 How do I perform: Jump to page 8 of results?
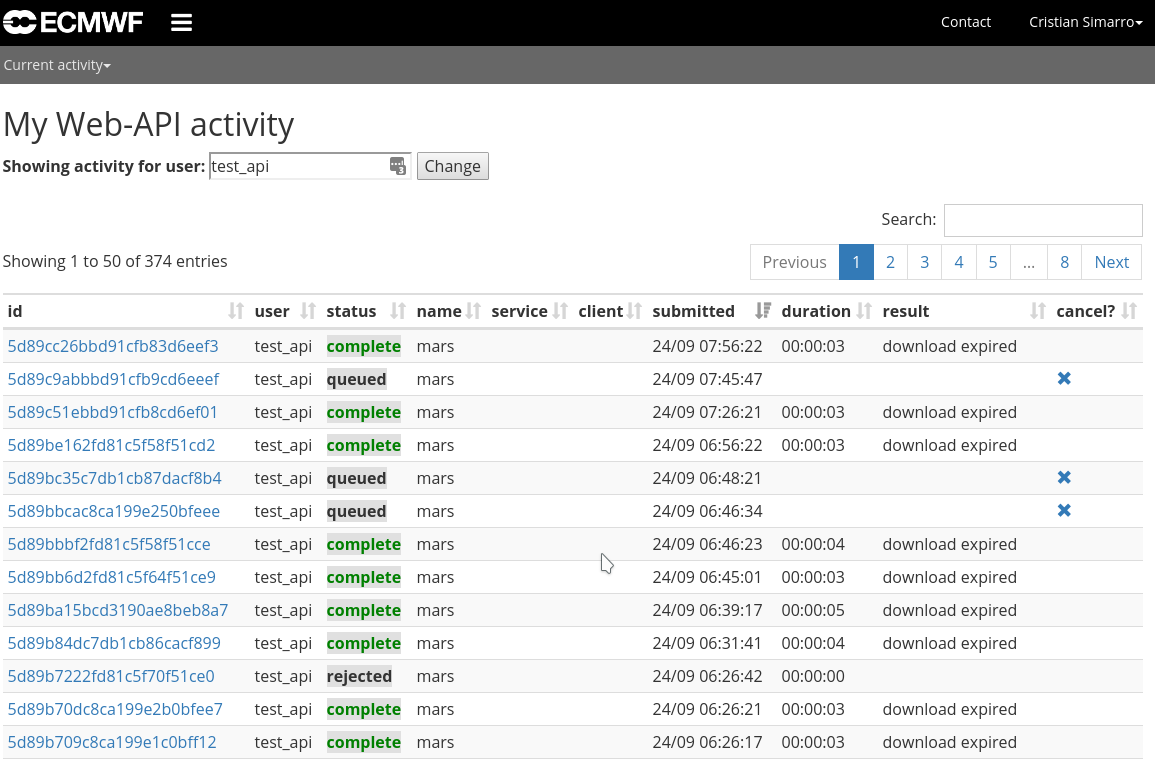[1064, 262]
